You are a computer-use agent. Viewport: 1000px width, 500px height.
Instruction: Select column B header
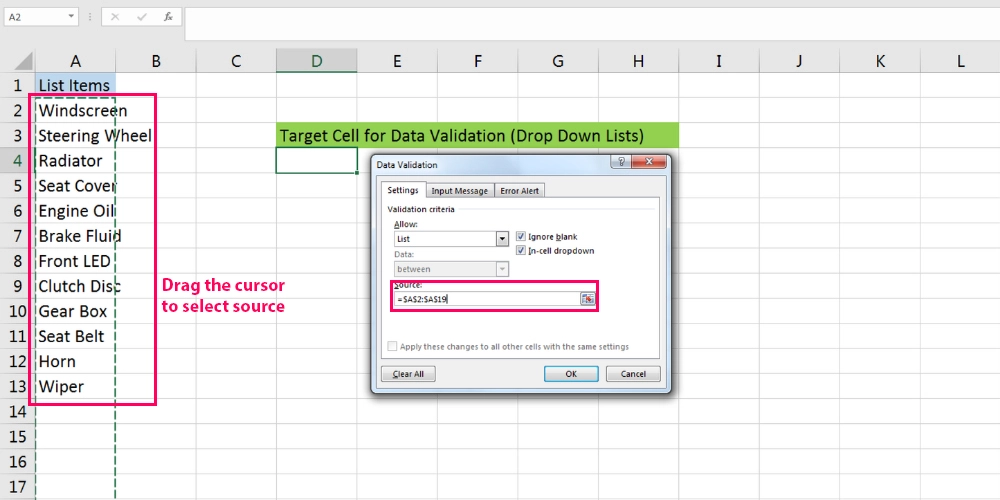[156, 61]
